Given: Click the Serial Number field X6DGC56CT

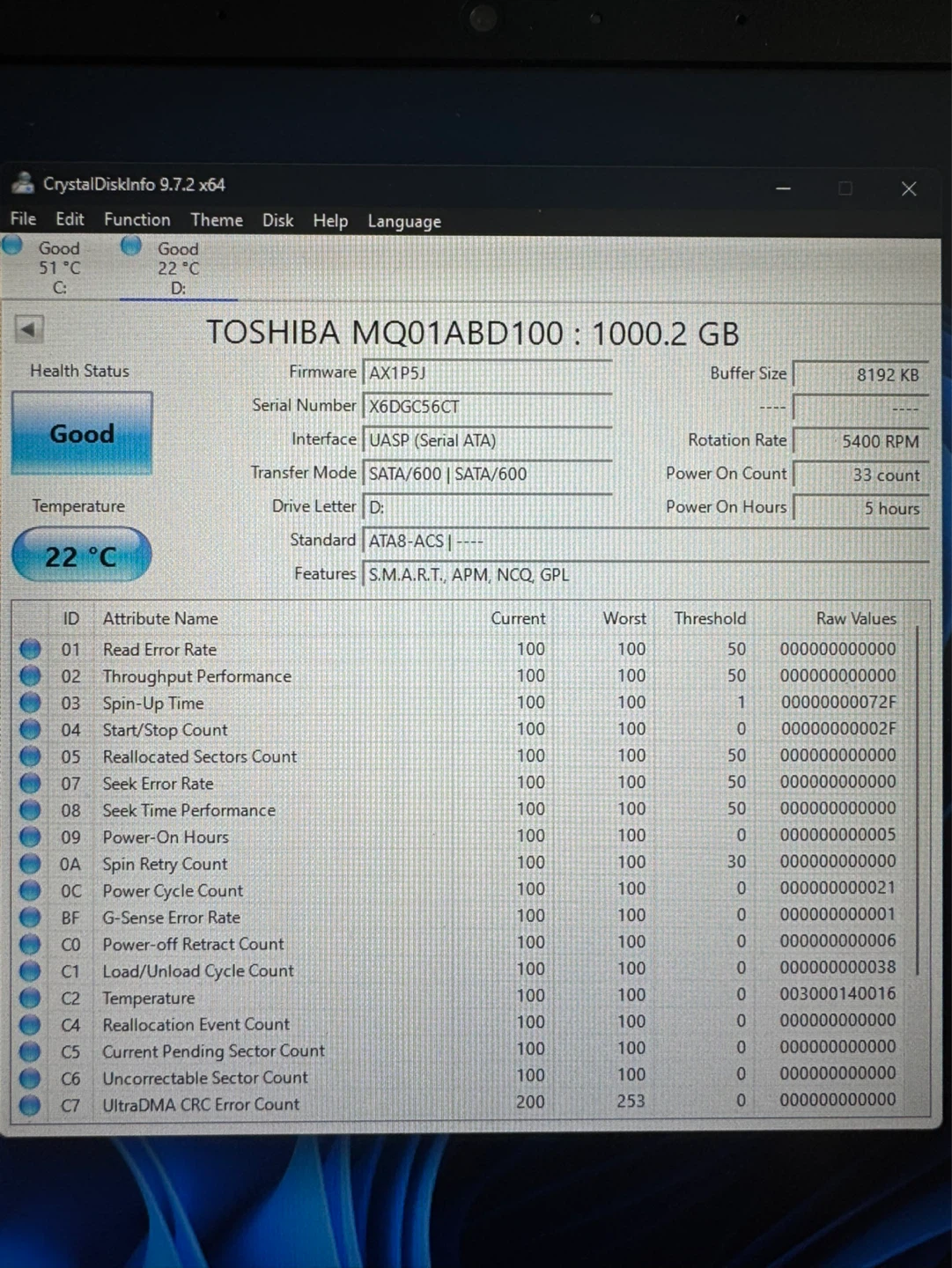Looking at the screenshot, I should tap(487, 406).
